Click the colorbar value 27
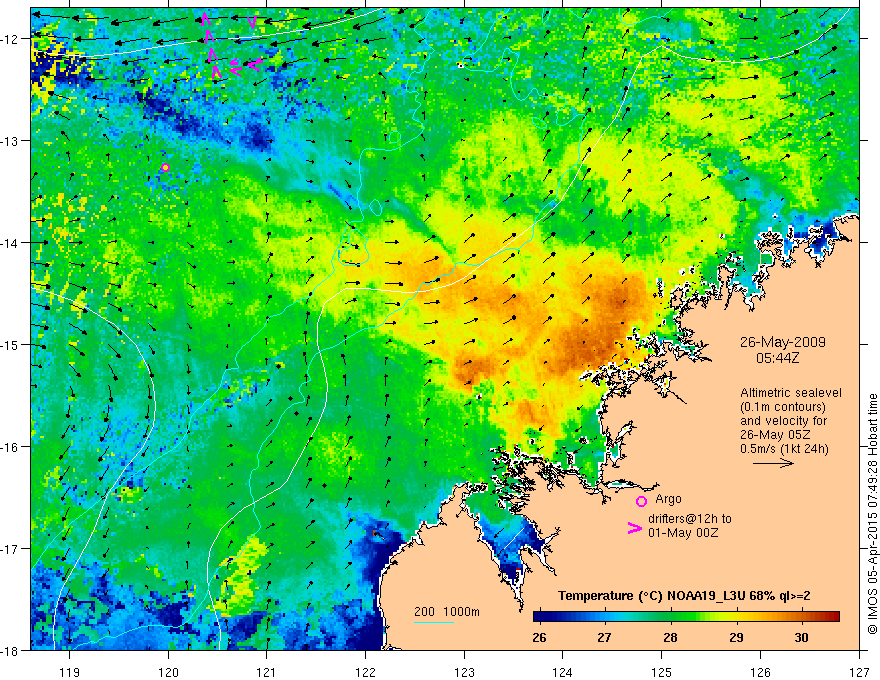Viewport: 880px width, 680px height. click(604, 637)
